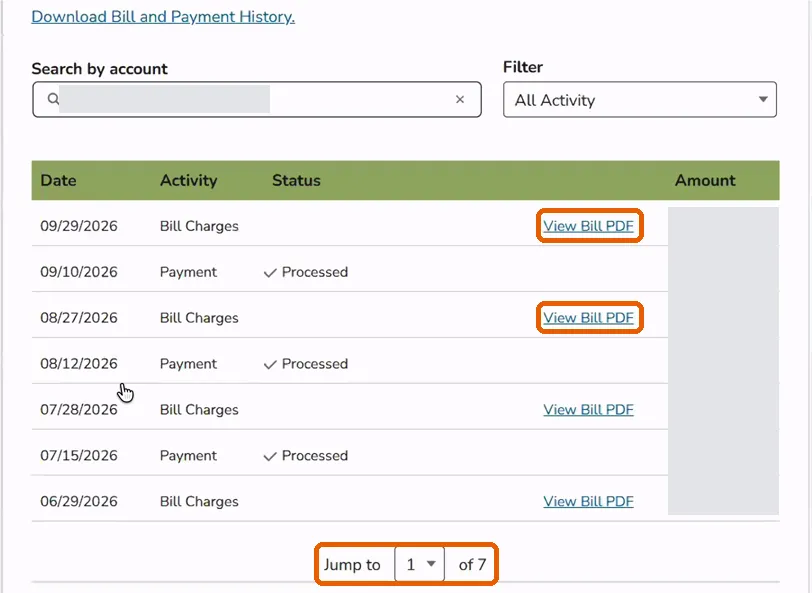View Bill PDF for 08/27/2026 charges
Viewport: 812px width, 593px height.
pos(588,317)
